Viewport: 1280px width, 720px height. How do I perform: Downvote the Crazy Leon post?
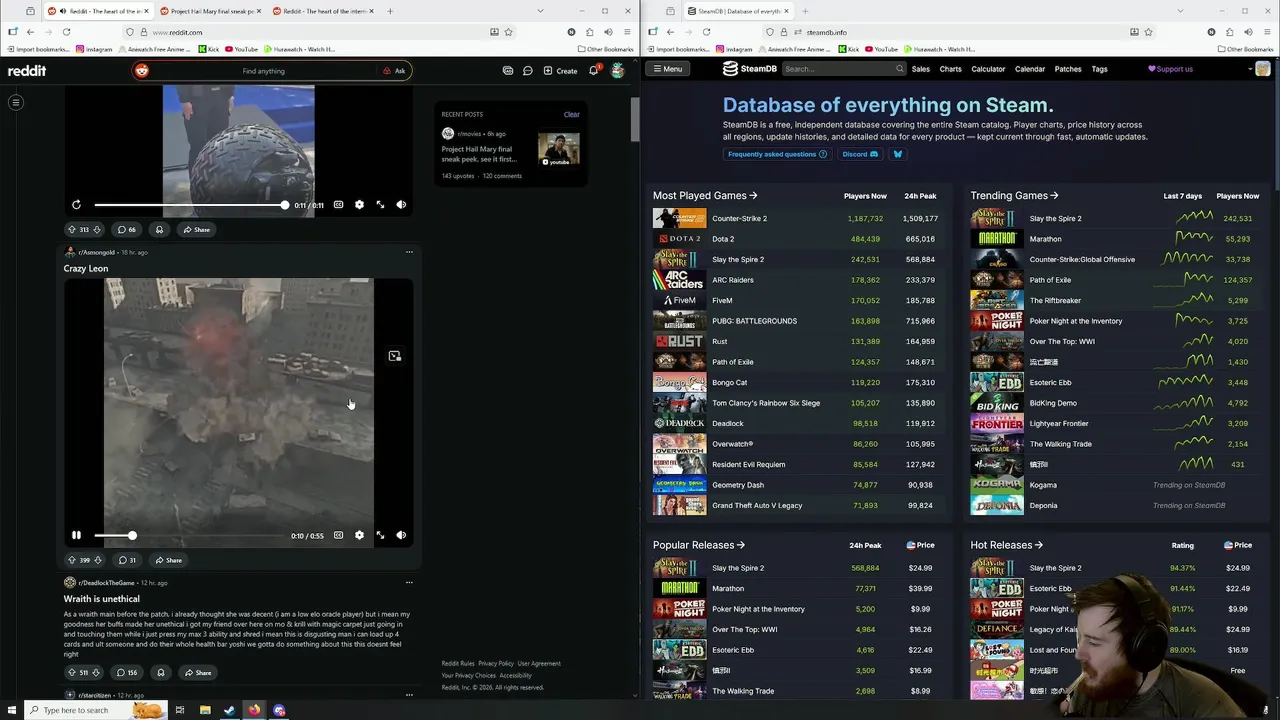tap(97, 560)
